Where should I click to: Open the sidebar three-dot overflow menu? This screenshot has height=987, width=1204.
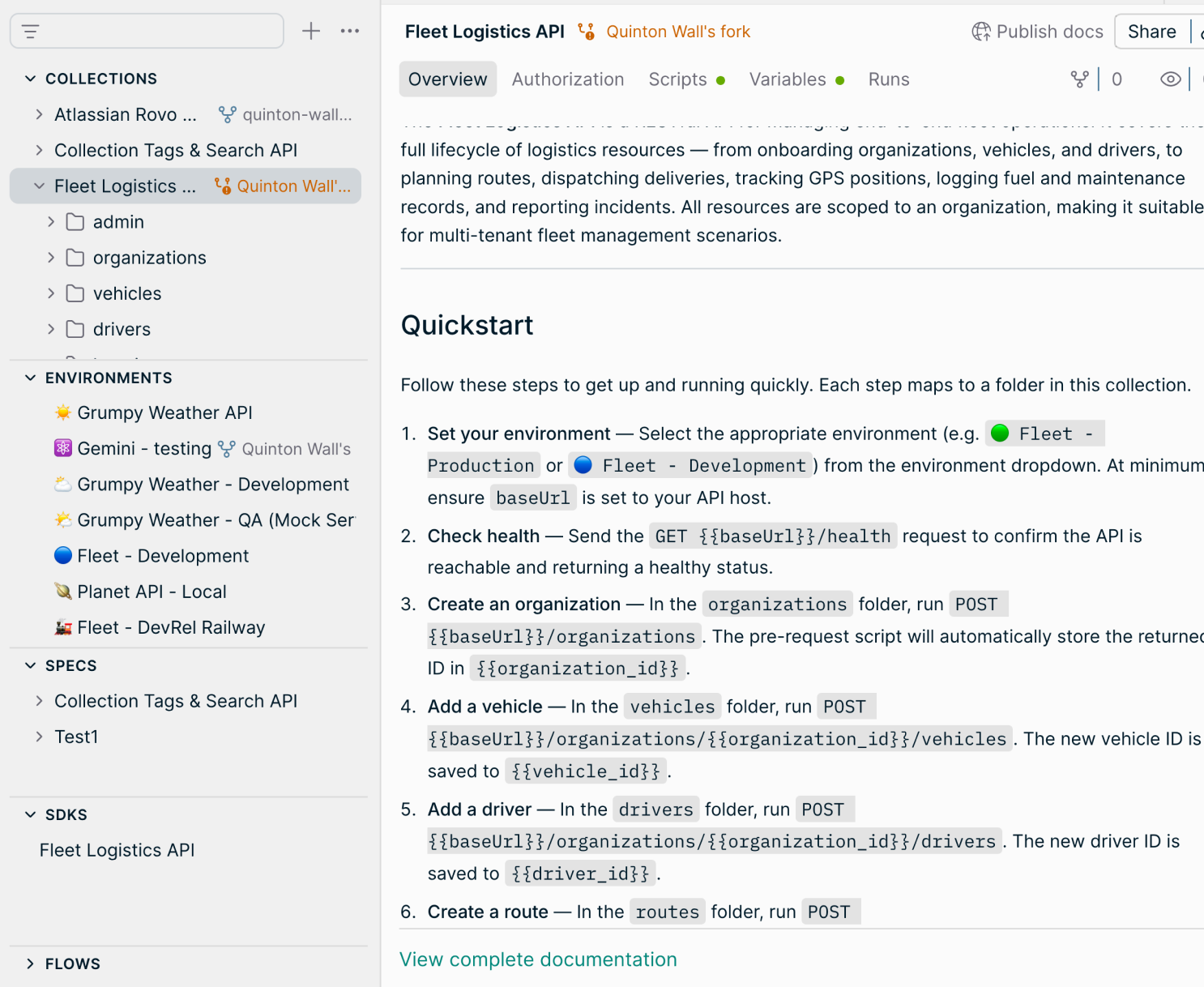click(349, 30)
